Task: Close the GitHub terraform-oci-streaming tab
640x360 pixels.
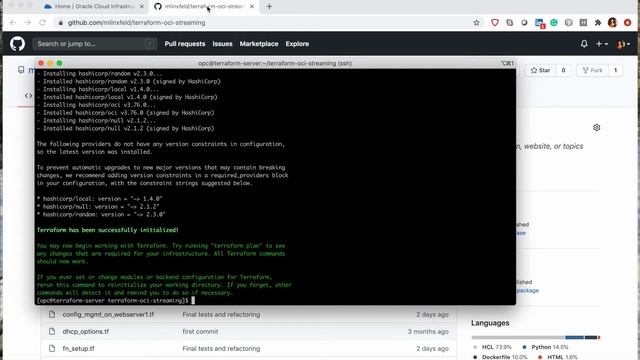Action: coord(252,7)
